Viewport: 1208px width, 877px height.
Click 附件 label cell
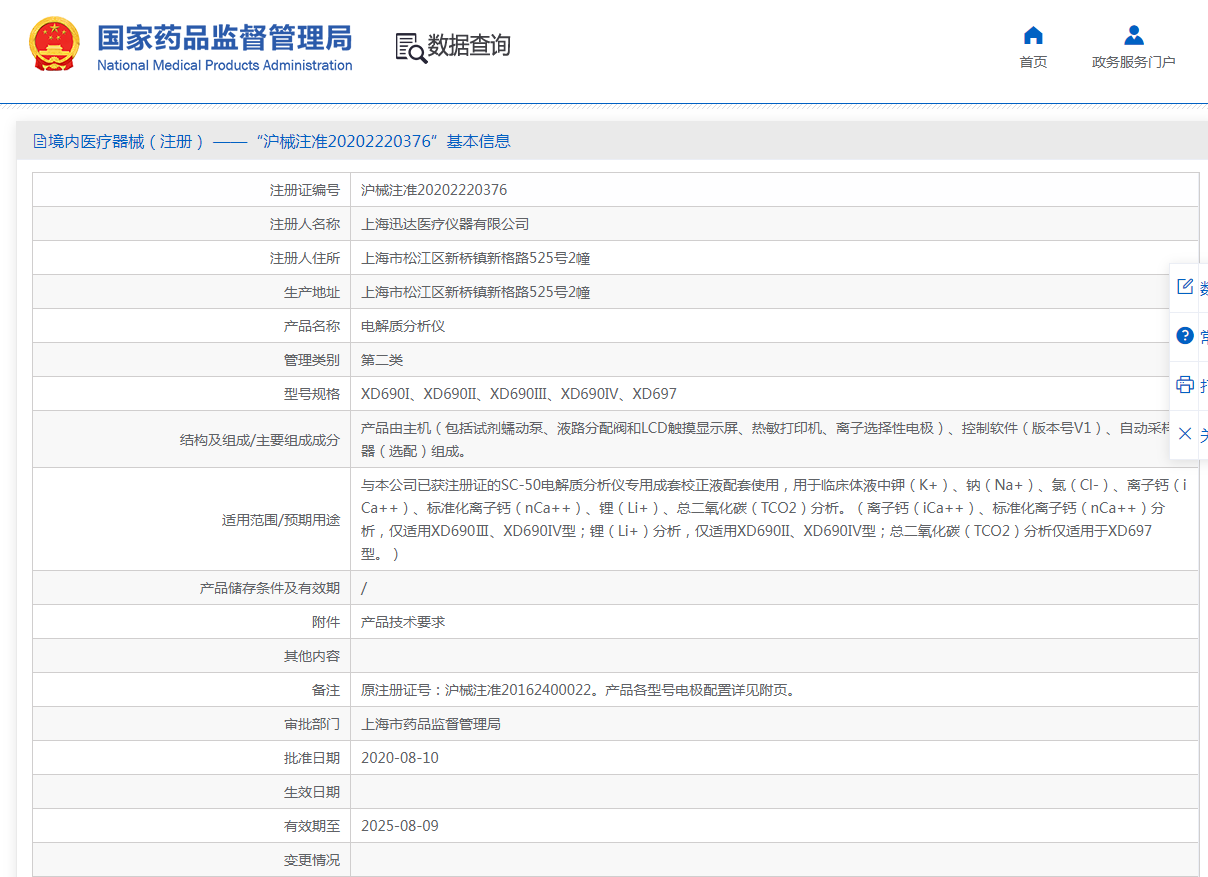point(191,622)
